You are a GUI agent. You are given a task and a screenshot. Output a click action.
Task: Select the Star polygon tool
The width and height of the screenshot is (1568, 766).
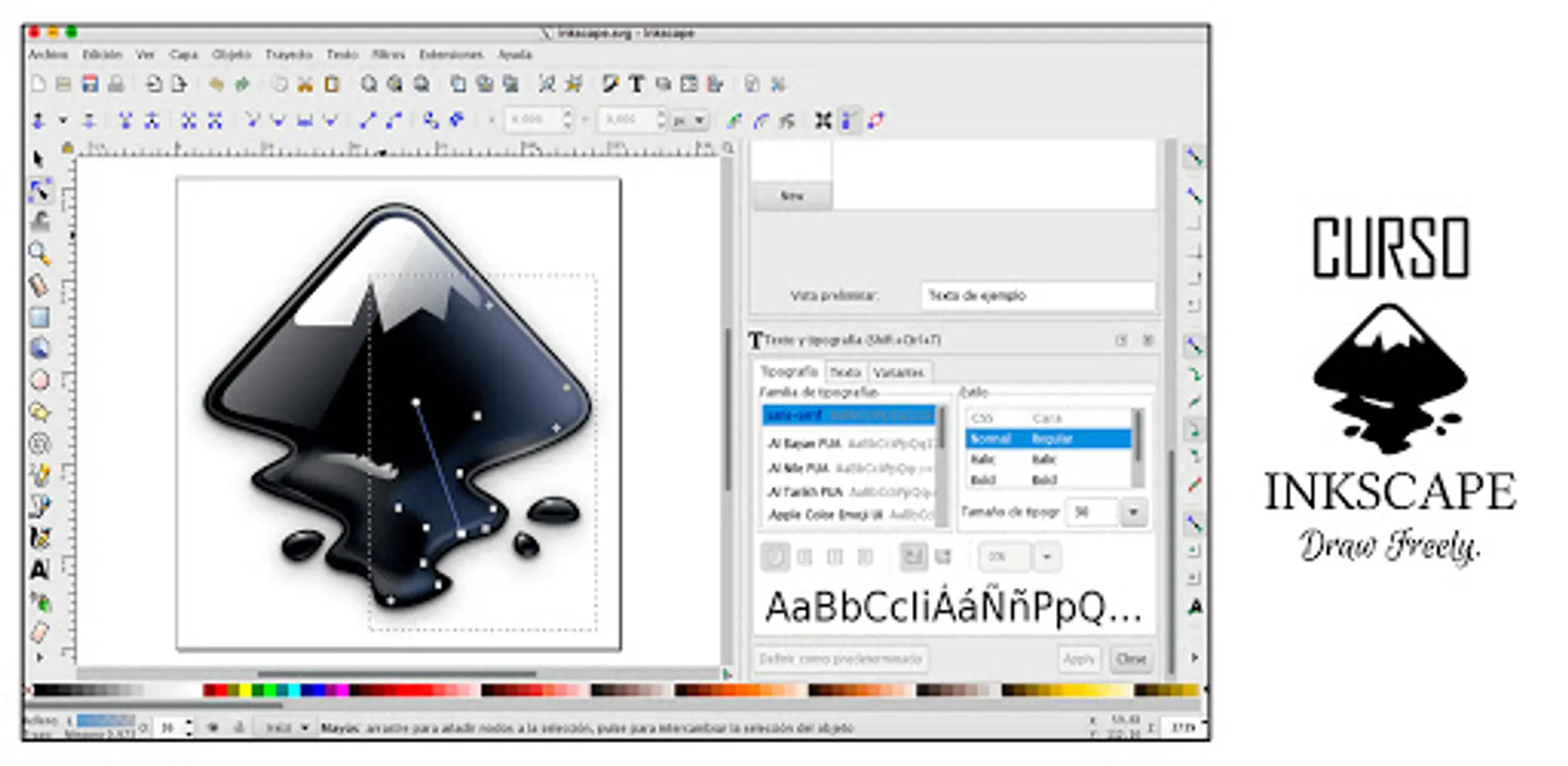pyautogui.click(x=39, y=412)
